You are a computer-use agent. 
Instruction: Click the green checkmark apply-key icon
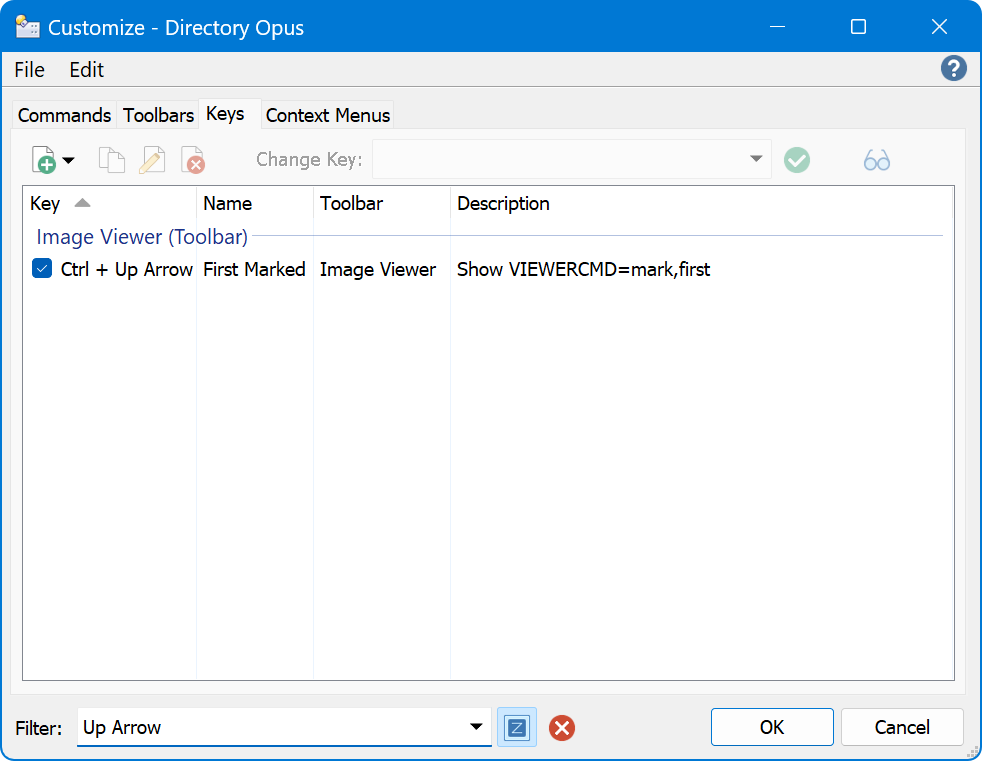coord(797,160)
